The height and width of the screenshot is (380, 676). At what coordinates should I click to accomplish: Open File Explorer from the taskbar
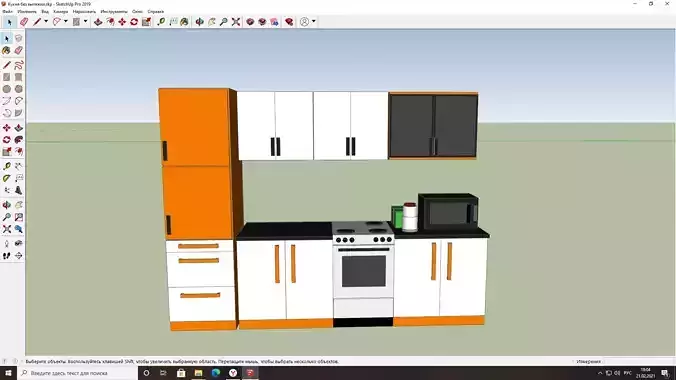(x=198, y=373)
